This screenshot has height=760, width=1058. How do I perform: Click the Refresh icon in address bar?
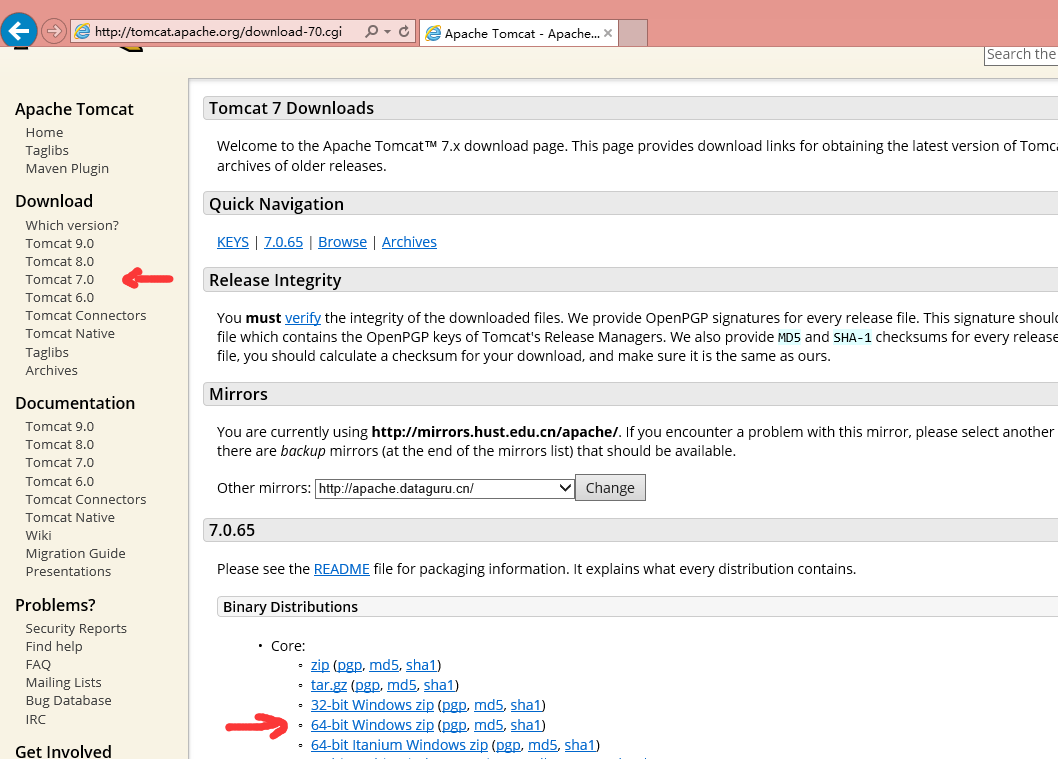pos(404,32)
